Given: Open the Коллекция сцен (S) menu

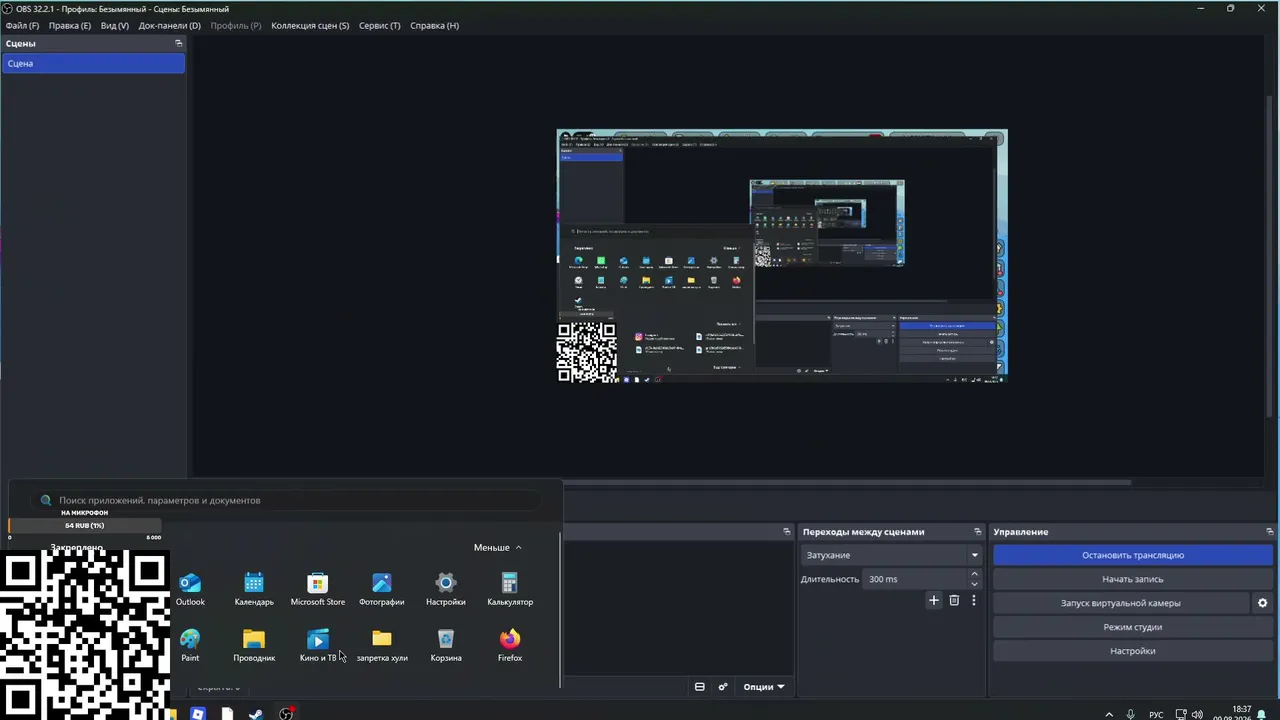Looking at the screenshot, I should coord(310,25).
